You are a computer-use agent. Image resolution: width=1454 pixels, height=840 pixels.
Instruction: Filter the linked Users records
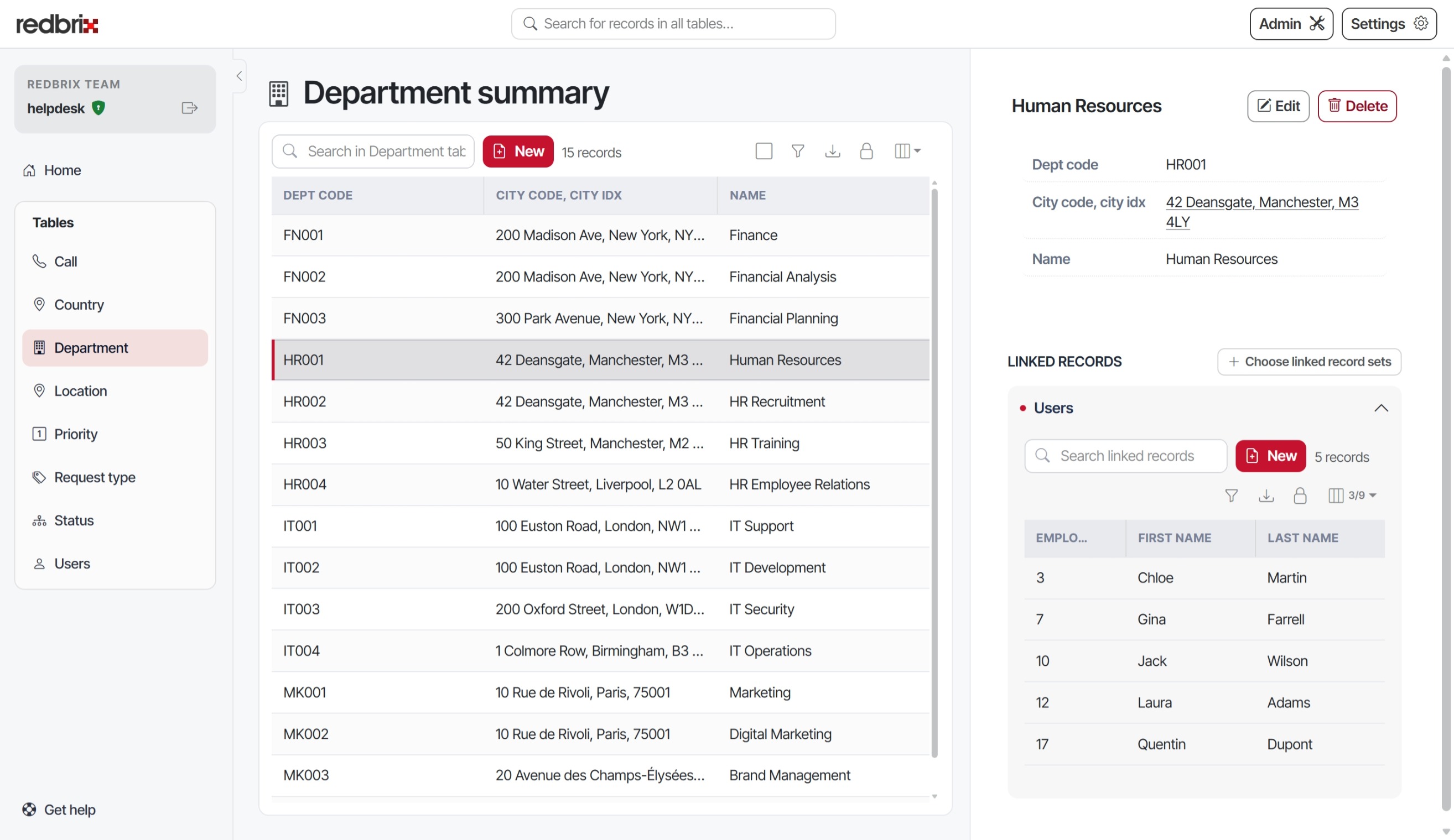[x=1230, y=496]
